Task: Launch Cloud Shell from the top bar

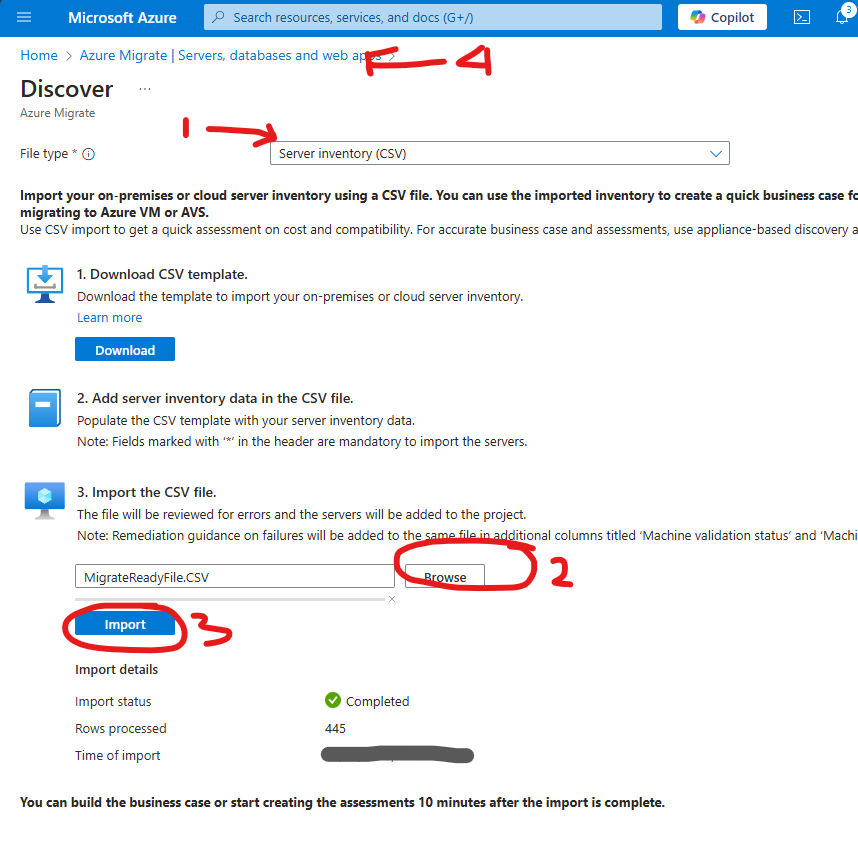Action: [801, 18]
